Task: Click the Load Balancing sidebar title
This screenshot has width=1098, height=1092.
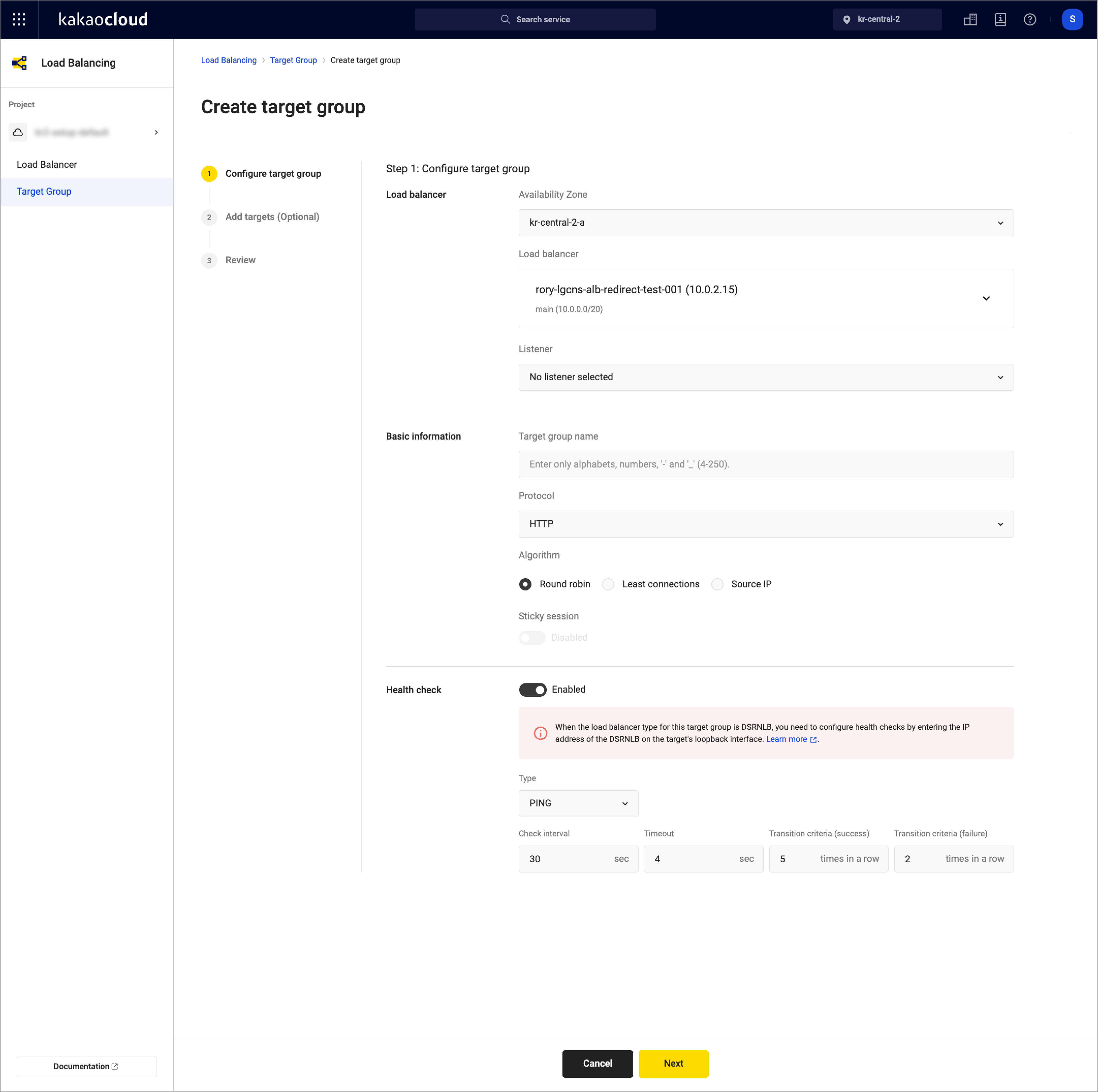Action: (x=79, y=63)
